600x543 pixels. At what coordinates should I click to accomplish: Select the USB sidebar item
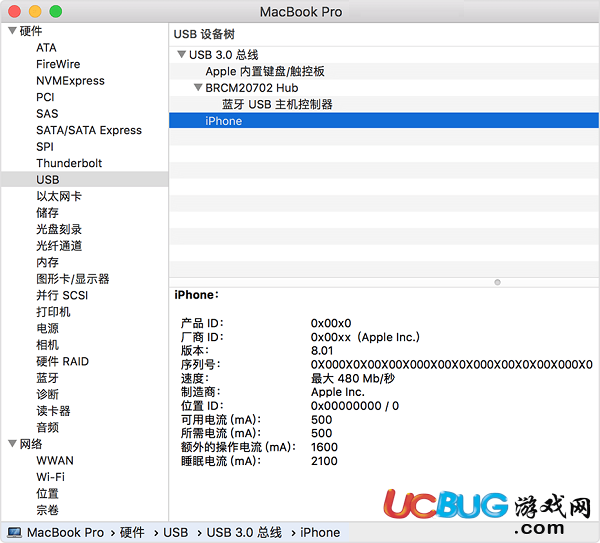point(85,179)
